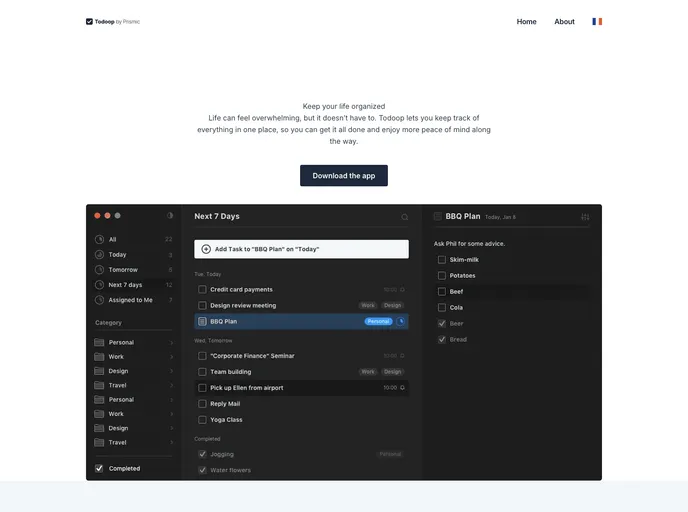Image resolution: width=688 pixels, height=512 pixels.
Task: Click the count 22 beside All
Action: coord(168,240)
